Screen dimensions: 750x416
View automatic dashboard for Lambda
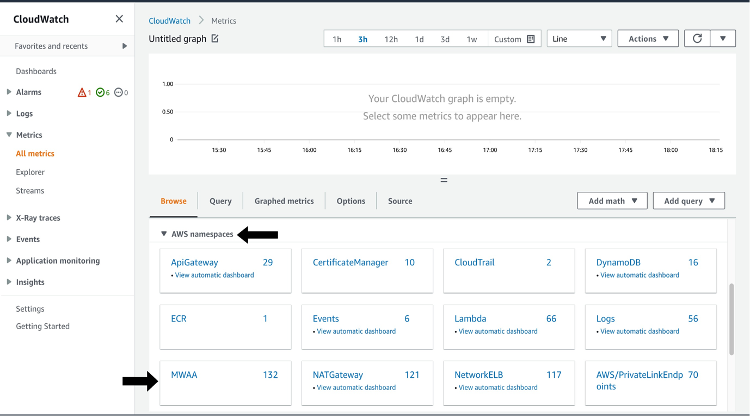click(497, 331)
